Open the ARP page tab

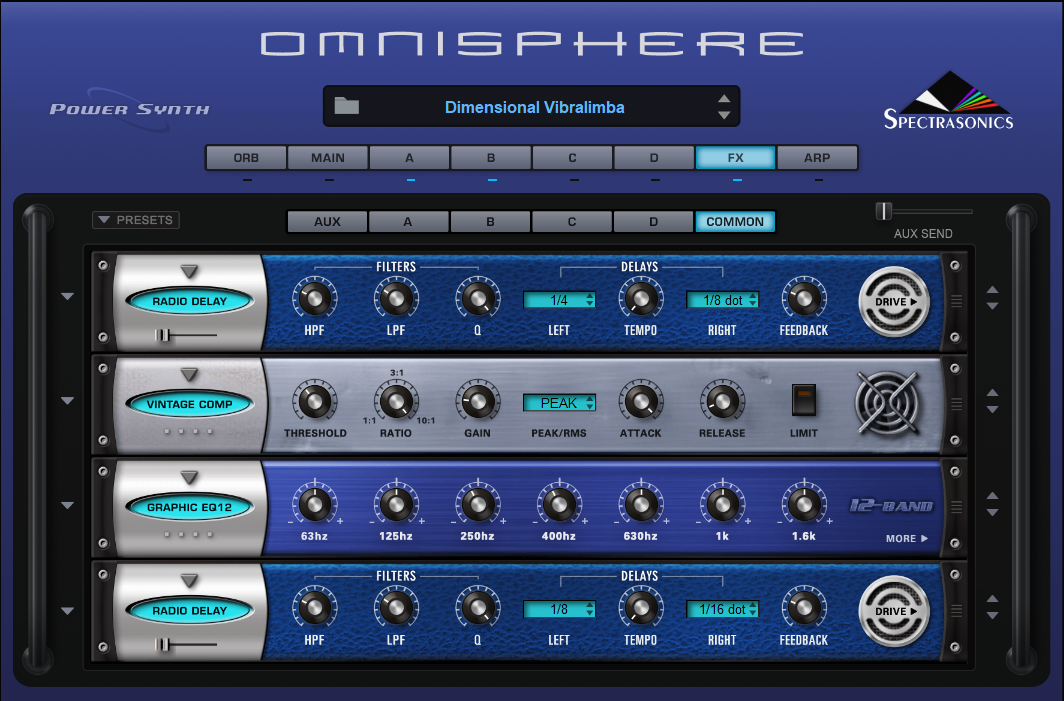[x=817, y=157]
